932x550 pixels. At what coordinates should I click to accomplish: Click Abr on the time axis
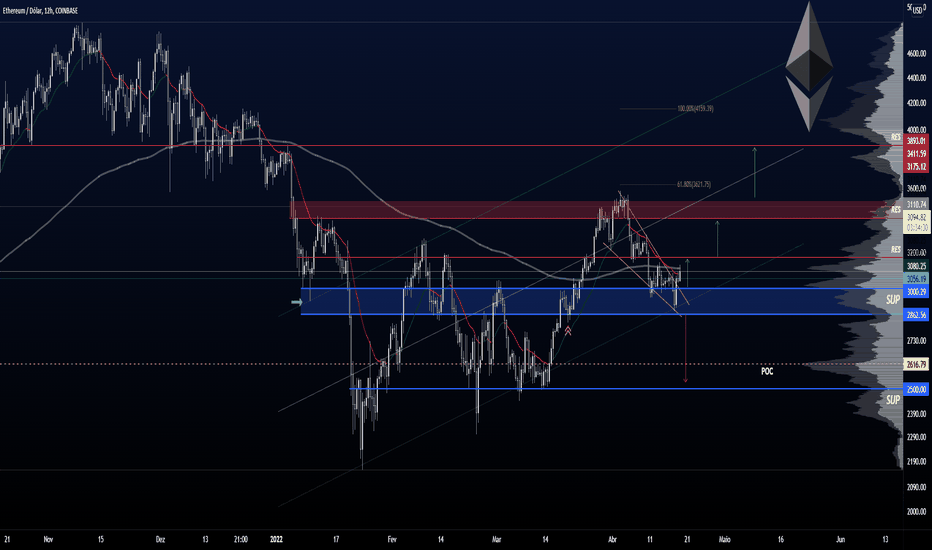coord(613,540)
